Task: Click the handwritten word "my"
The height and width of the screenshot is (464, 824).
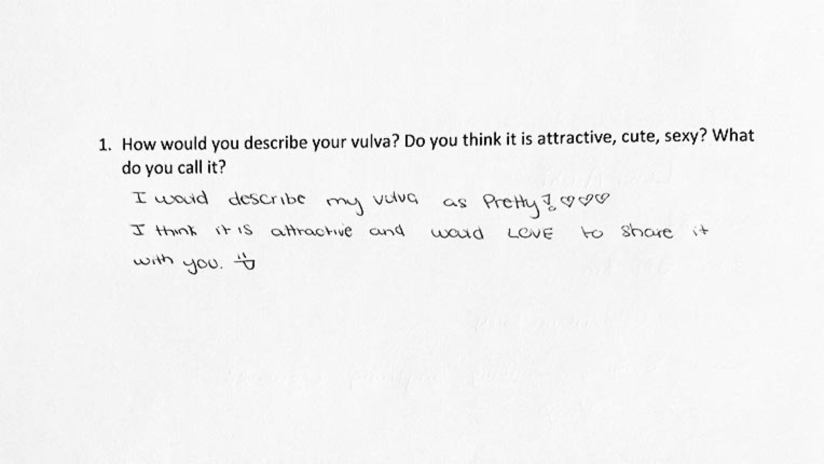Action: click(x=345, y=201)
